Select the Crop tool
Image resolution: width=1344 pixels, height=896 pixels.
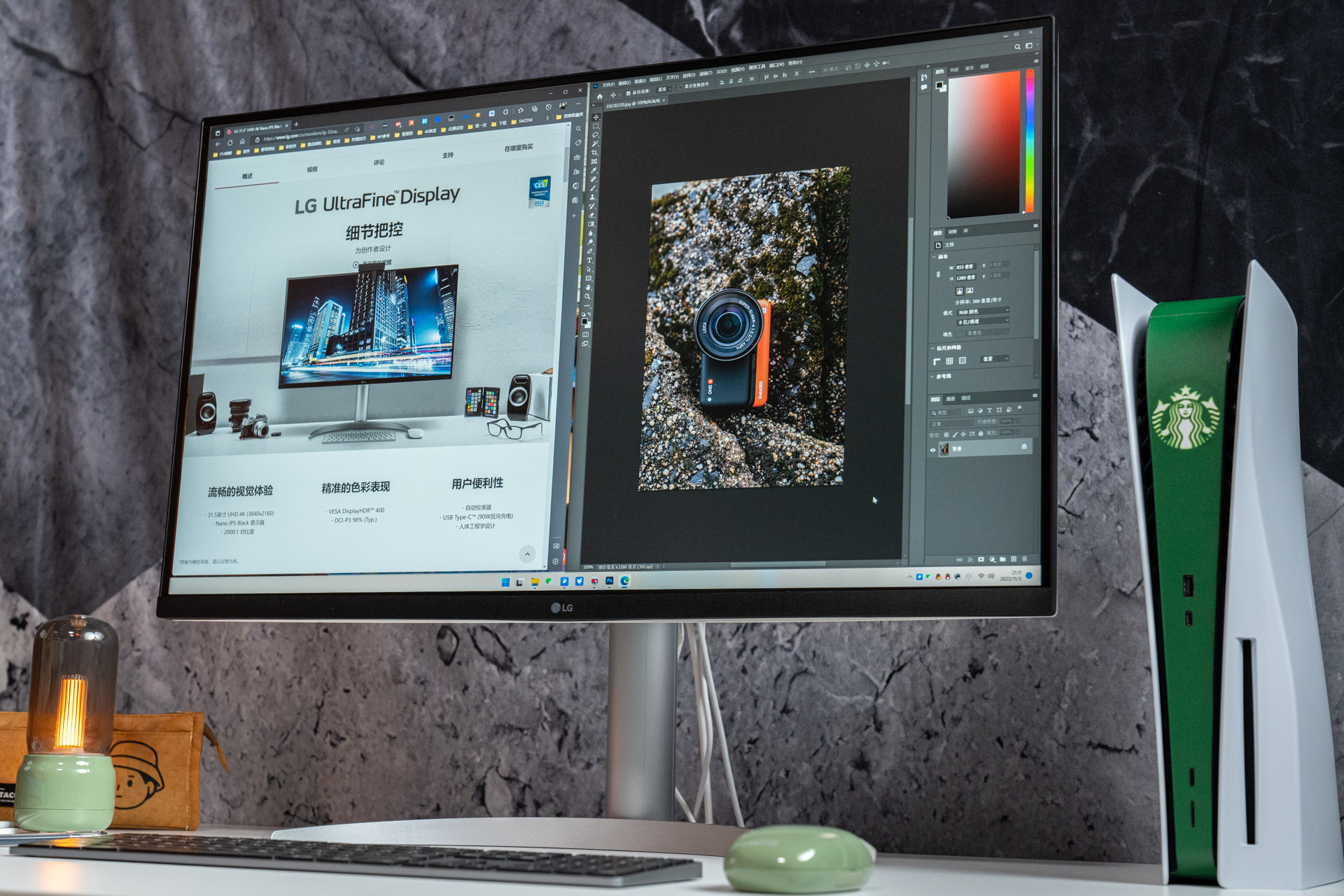(x=594, y=153)
